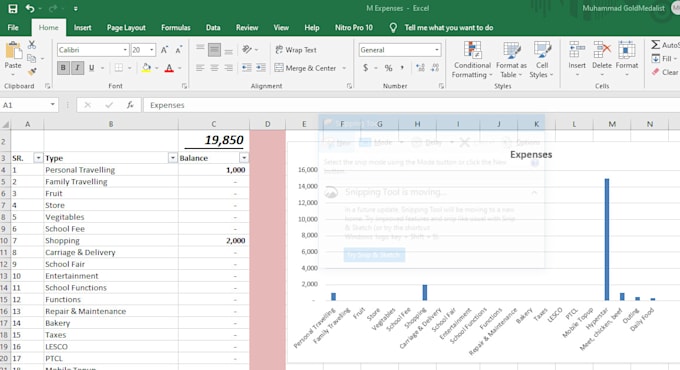680x370 pixels.
Task: Select the Shopping cell
Action: click(111, 240)
